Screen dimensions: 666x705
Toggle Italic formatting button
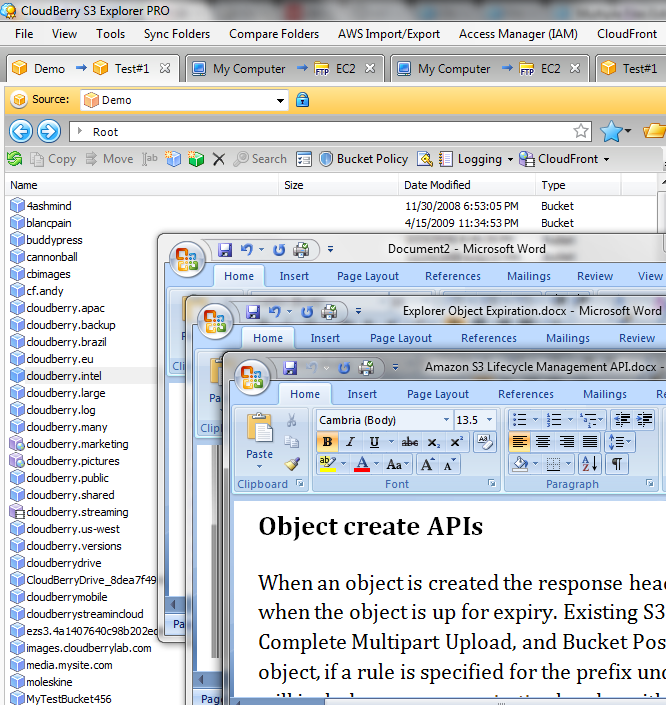pyautogui.click(x=350, y=442)
